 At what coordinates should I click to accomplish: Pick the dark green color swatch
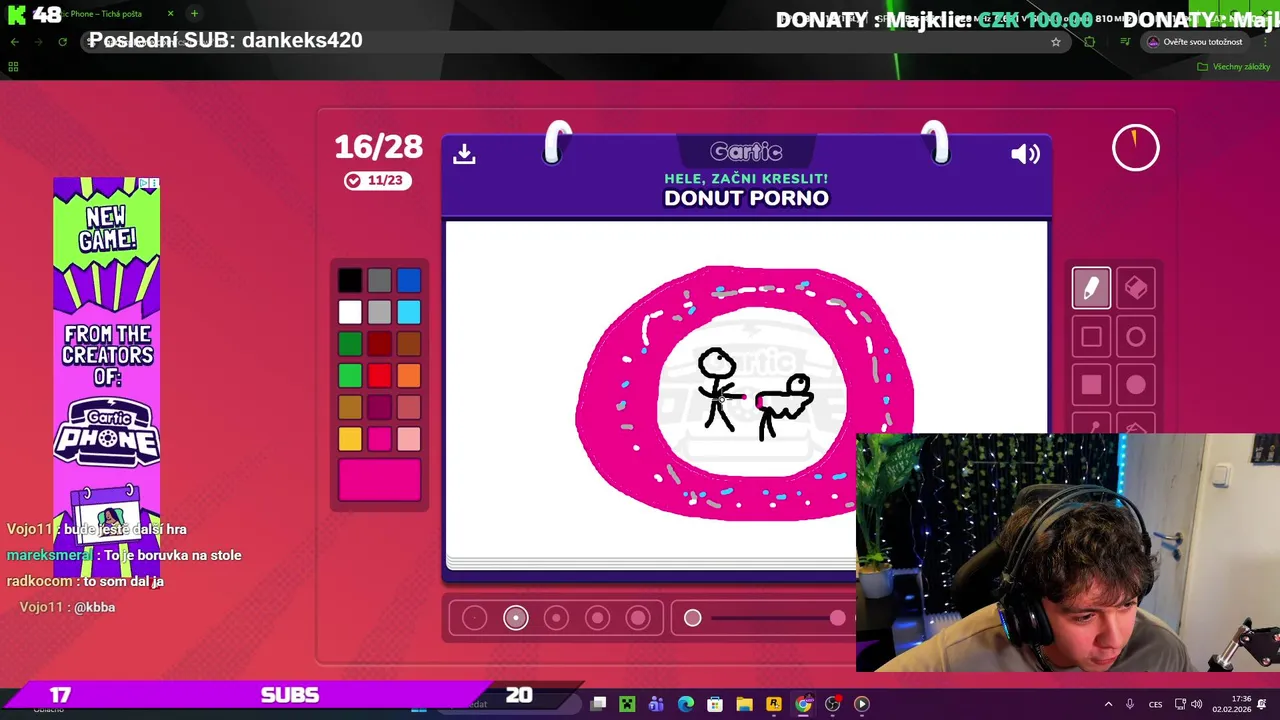tap(350, 344)
